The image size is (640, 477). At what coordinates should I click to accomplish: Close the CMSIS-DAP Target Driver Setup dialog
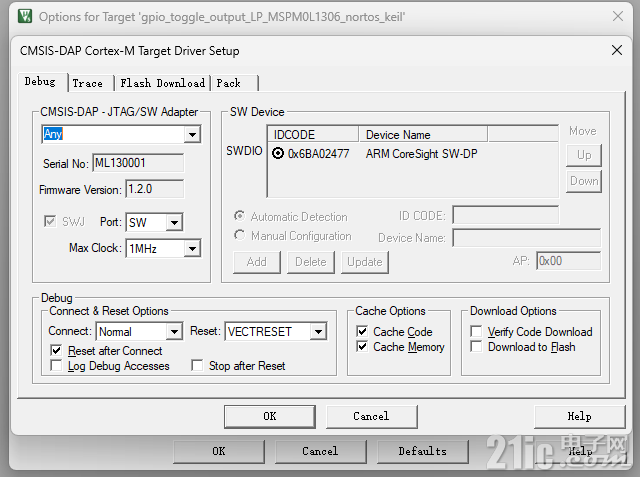click(617, 50)
